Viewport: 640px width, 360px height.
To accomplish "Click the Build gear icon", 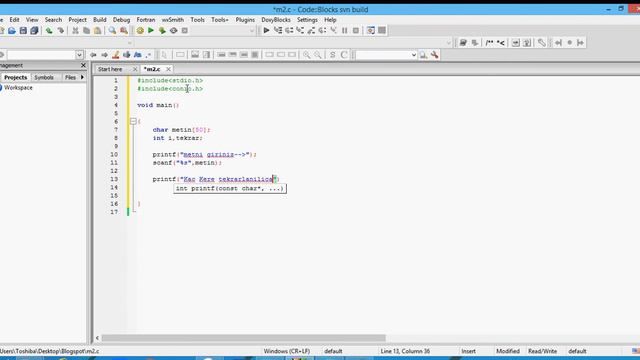I will point(140,31).
